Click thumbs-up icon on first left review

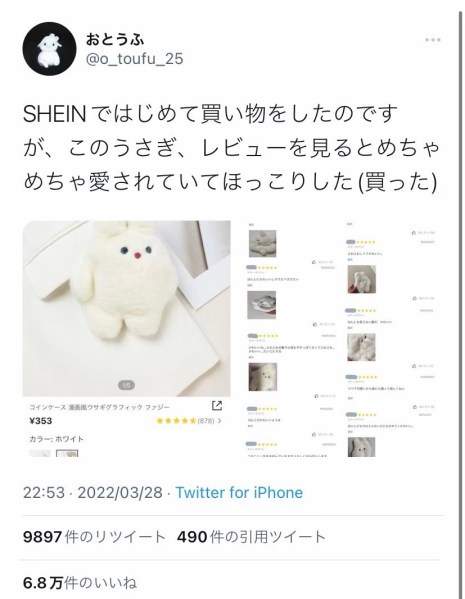pyautogui.click(x=314, y=262)
